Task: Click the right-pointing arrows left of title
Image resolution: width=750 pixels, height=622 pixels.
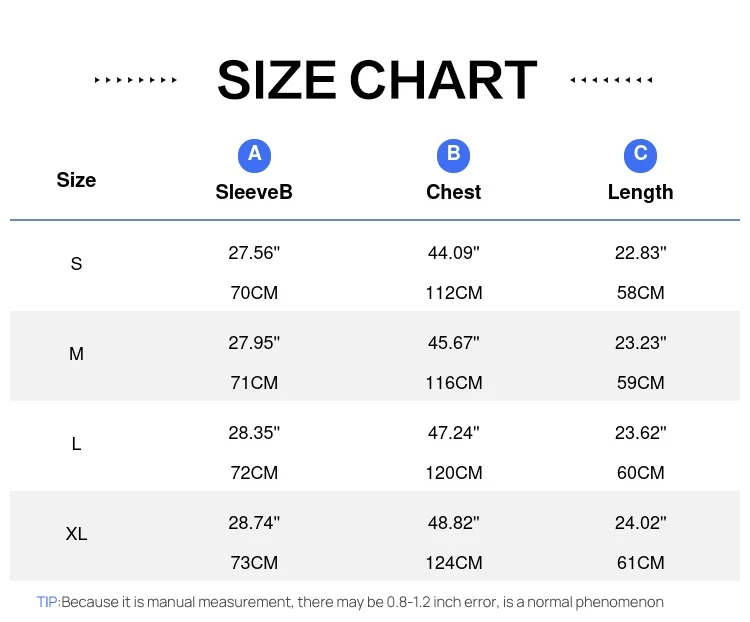Action: click(x=136, y=80)
